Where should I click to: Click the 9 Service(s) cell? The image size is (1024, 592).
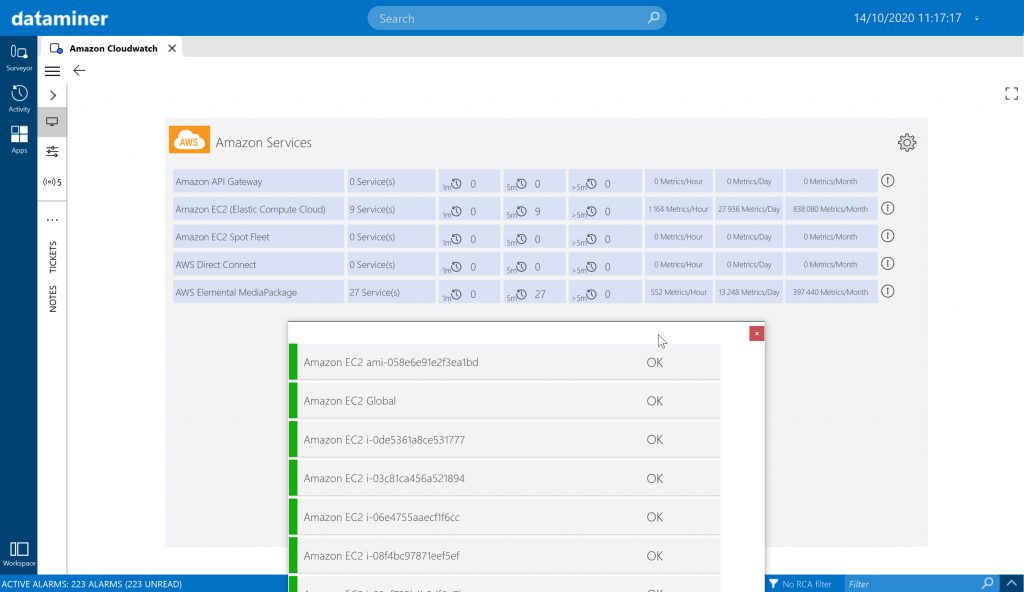point(391,209)
